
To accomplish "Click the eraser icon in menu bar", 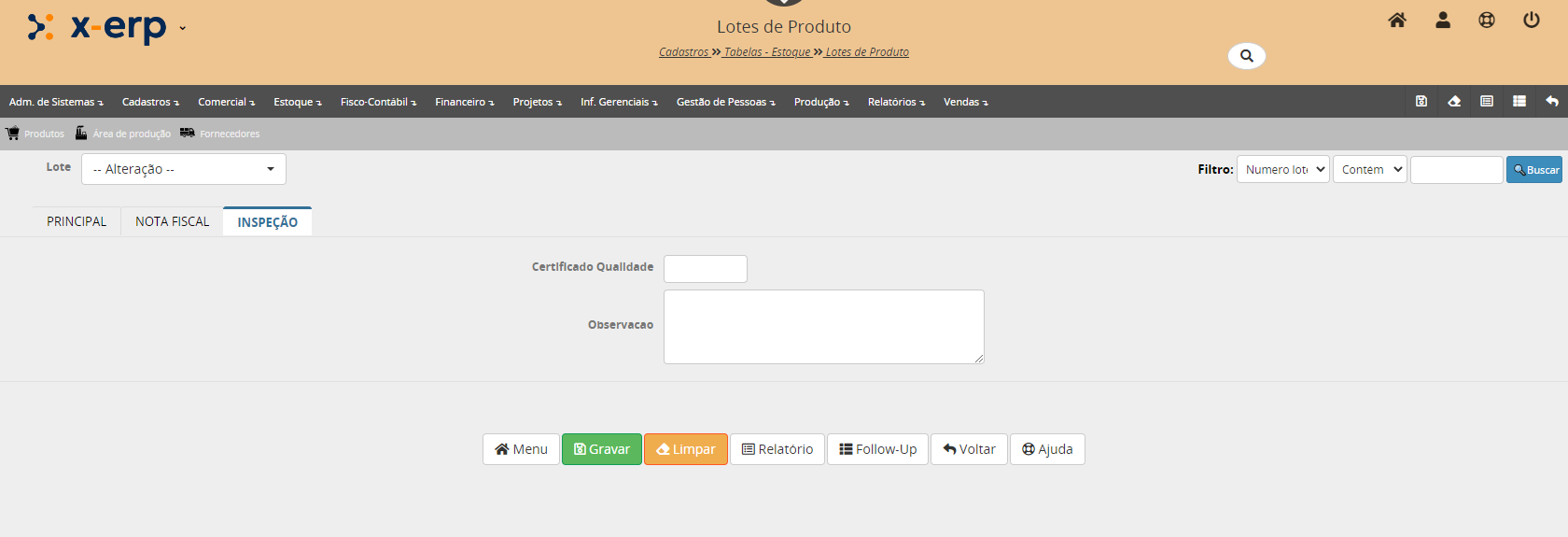I will (x=1454, y=101).
